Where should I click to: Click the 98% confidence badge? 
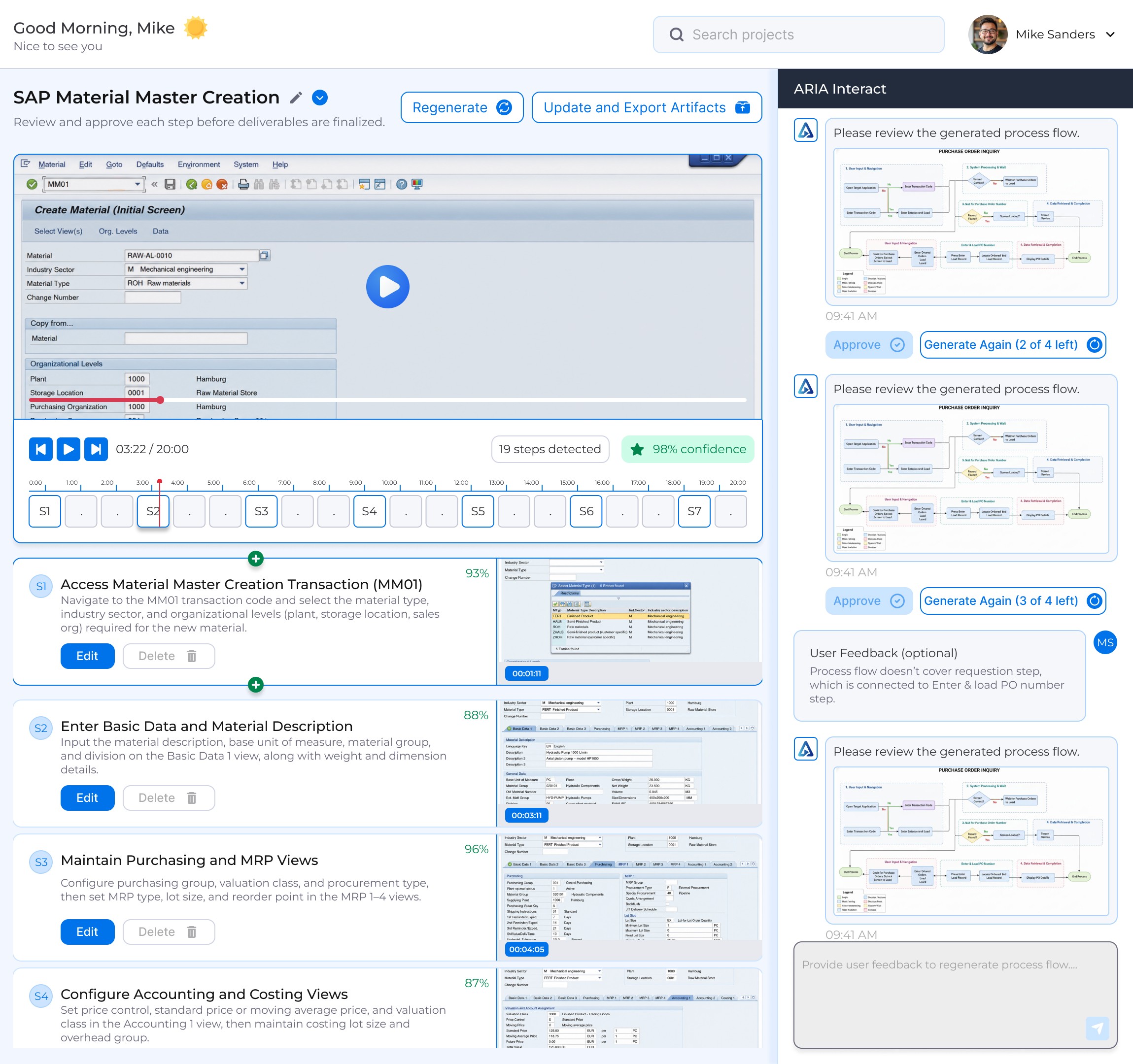[x=688, y=449]
